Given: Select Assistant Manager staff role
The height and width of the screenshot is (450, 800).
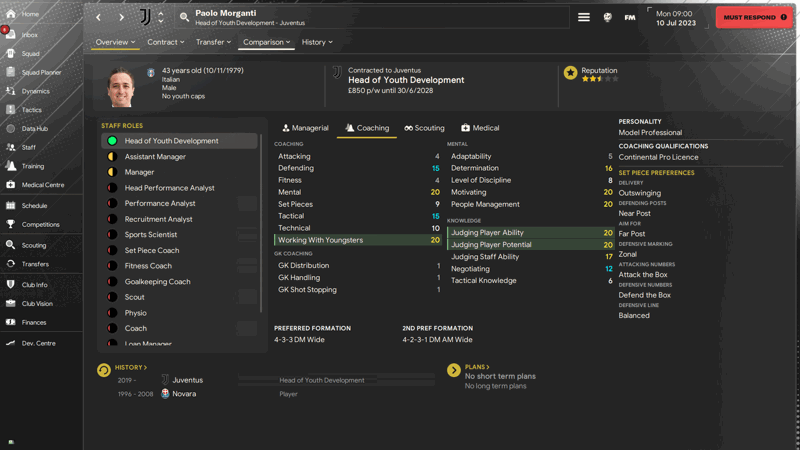Looking at the screenshot, I should coord(179,157).
